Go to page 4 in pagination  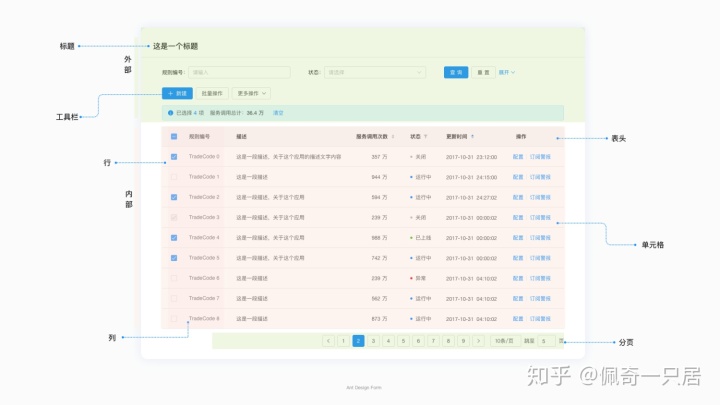coord(388,341)
